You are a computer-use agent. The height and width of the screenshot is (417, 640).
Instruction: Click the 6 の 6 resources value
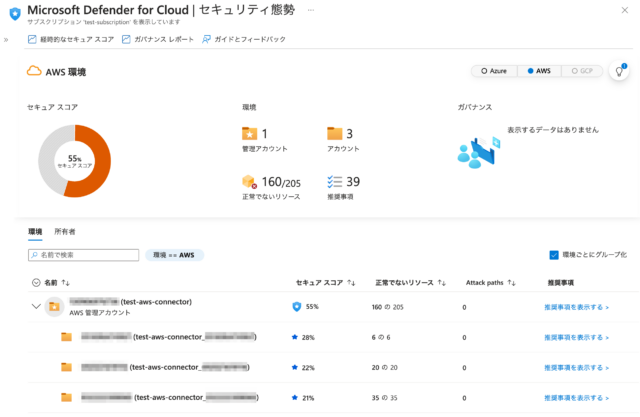381,337
